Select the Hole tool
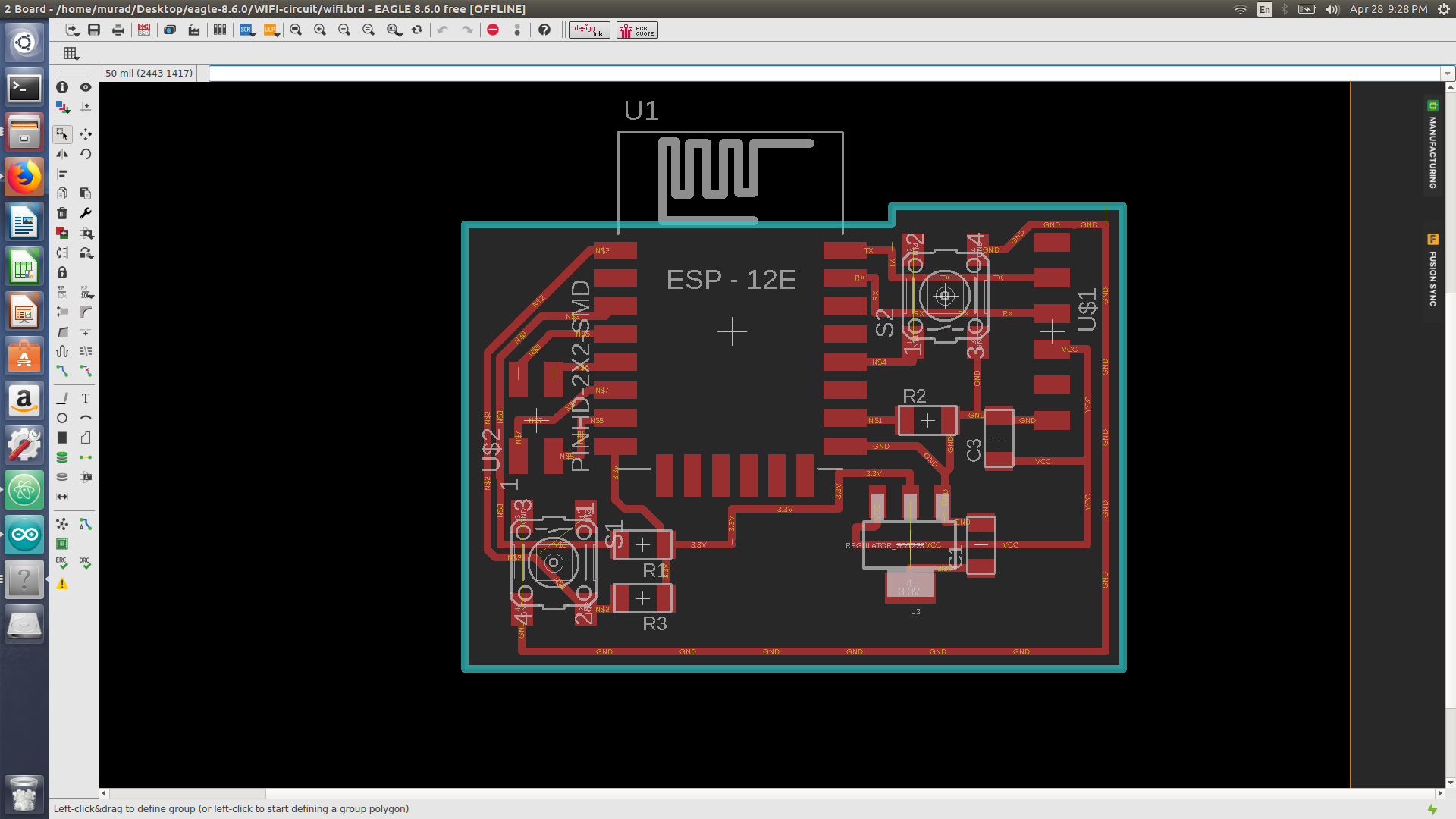Screen dimensions: 1456x819 tap(62, 477)
